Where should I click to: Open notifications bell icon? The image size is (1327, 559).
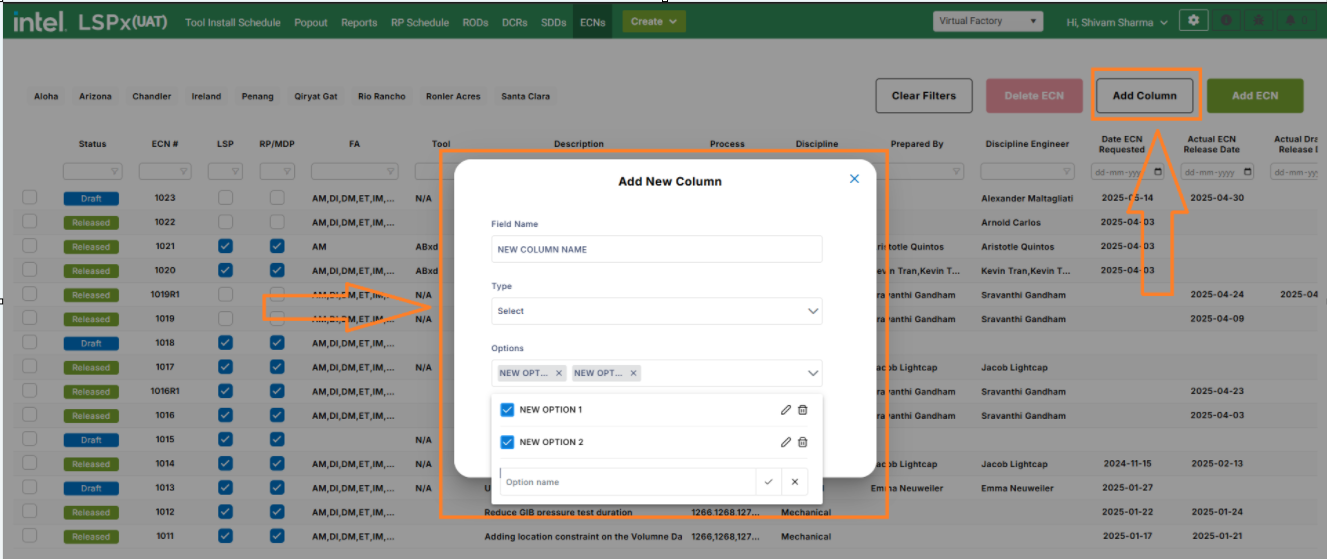point(1291,21)
